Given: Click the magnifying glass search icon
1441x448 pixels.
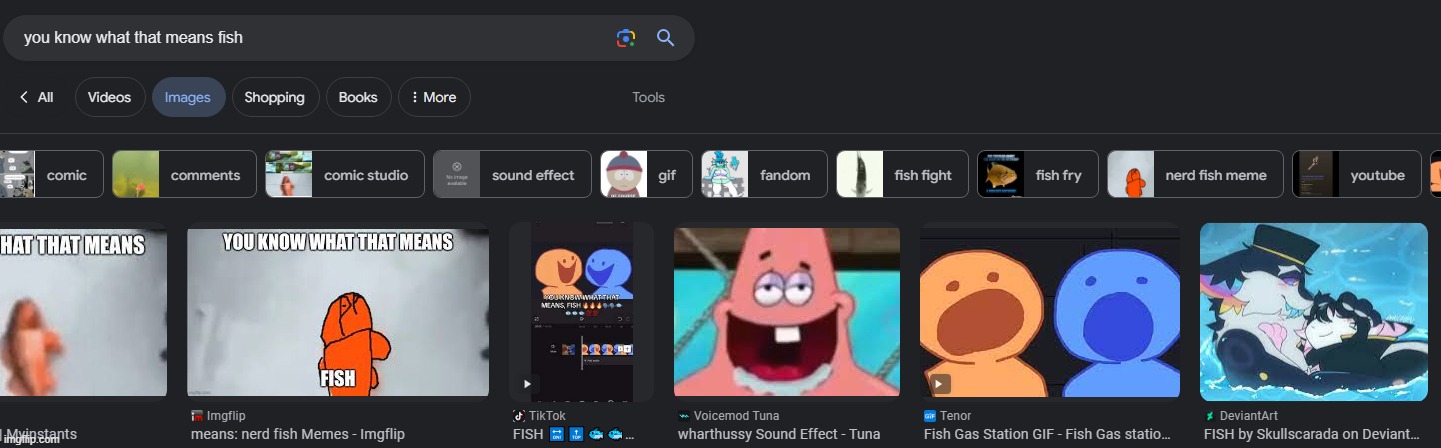Looking at the screenshot, I should pyautogui.click(x=665, y=38).
